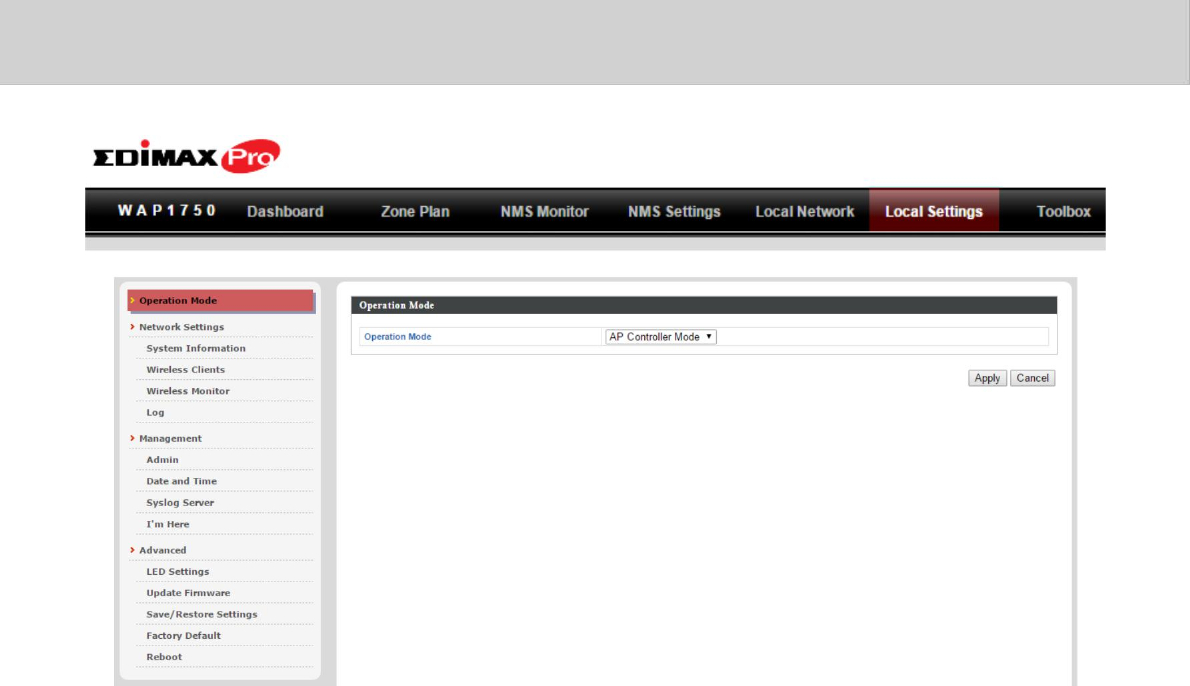Open System Information page
This screenshot has width=1190, height=686.
coord(196,348)
